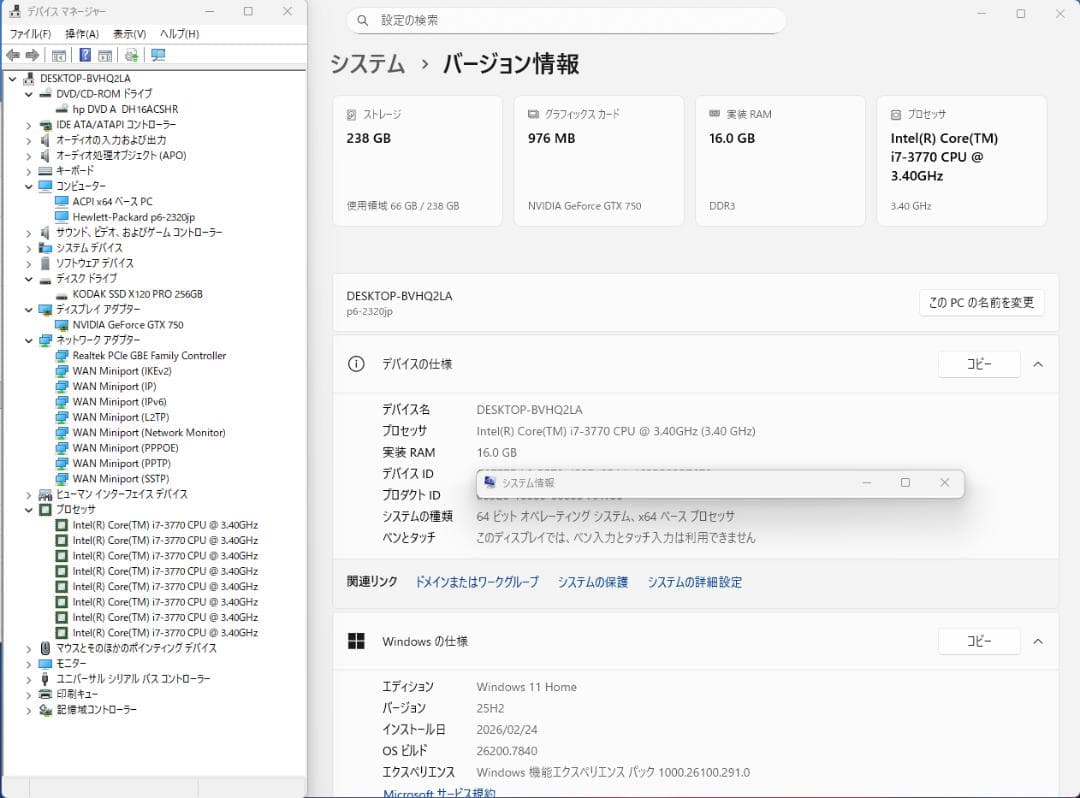Click この PC の名前を変更 button

tap(982, 303)
